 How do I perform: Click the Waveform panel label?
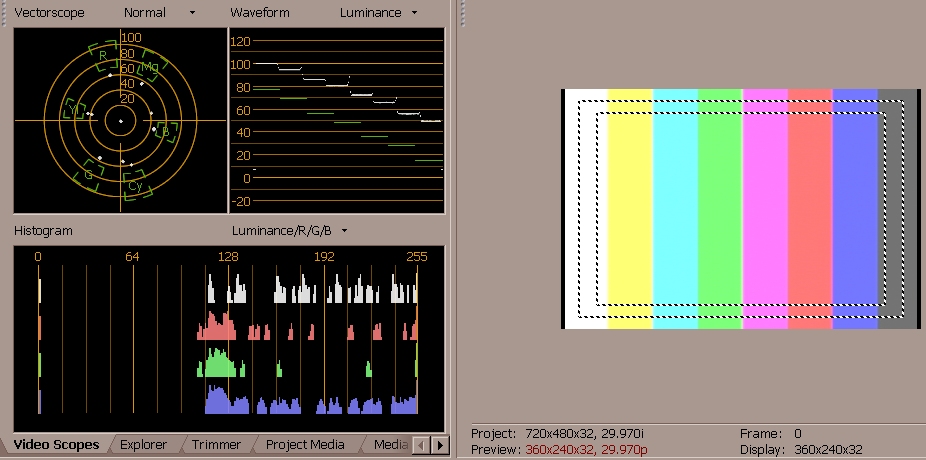tap(260, 12)
